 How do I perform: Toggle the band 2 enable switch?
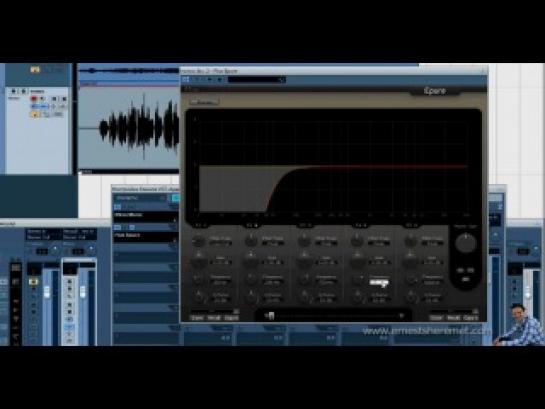tap(252, 225)
